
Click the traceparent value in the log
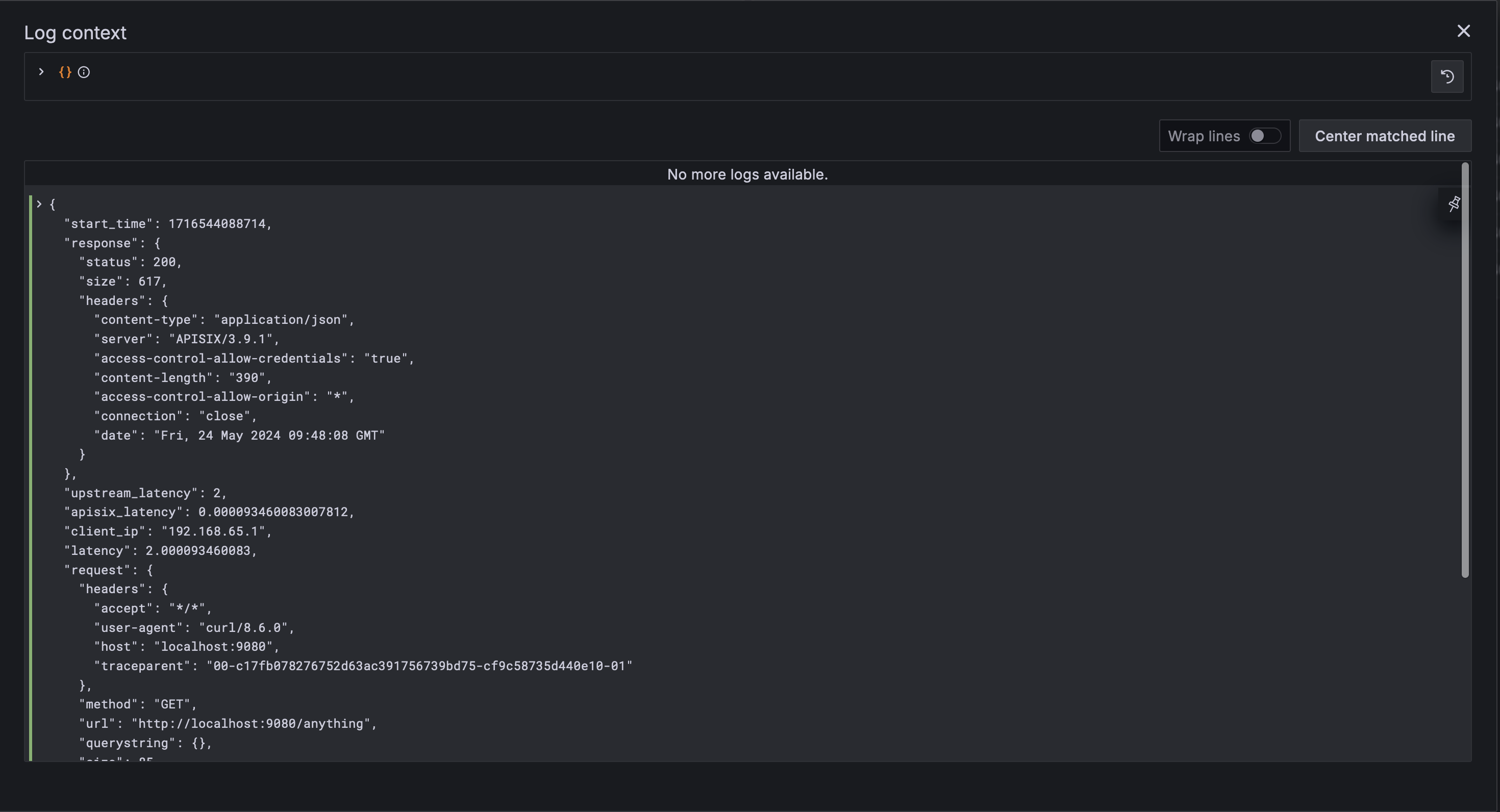click(x=419, y=666)
